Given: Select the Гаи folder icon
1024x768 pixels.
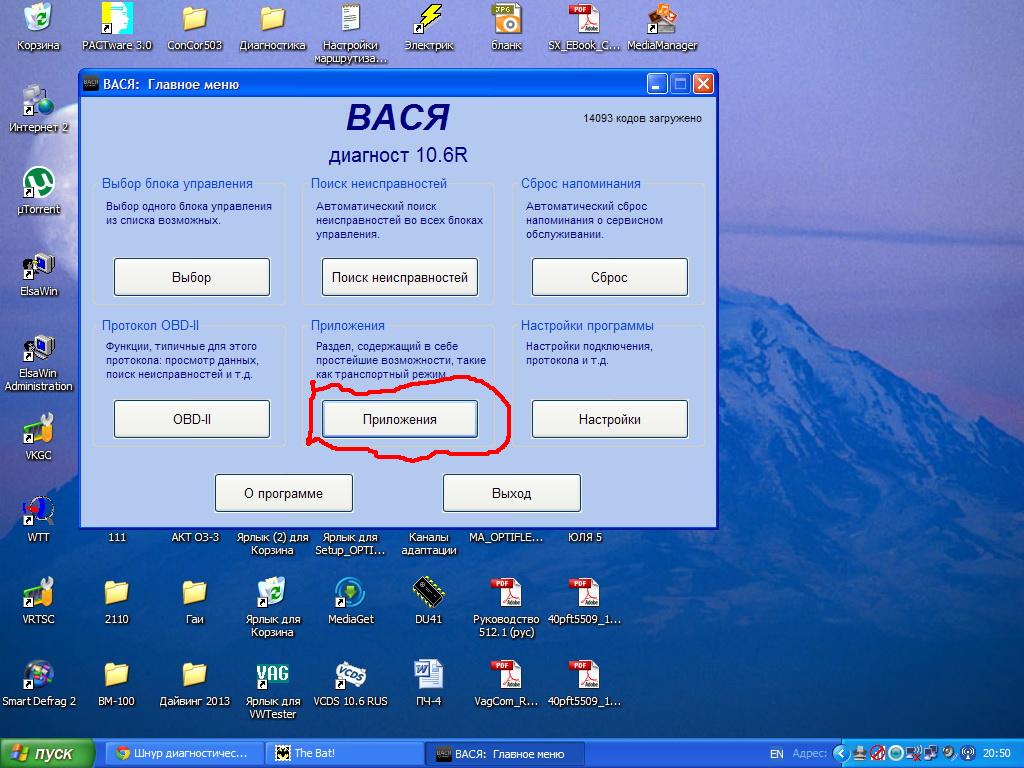Looking at the screenshot, I should [195, 593].
